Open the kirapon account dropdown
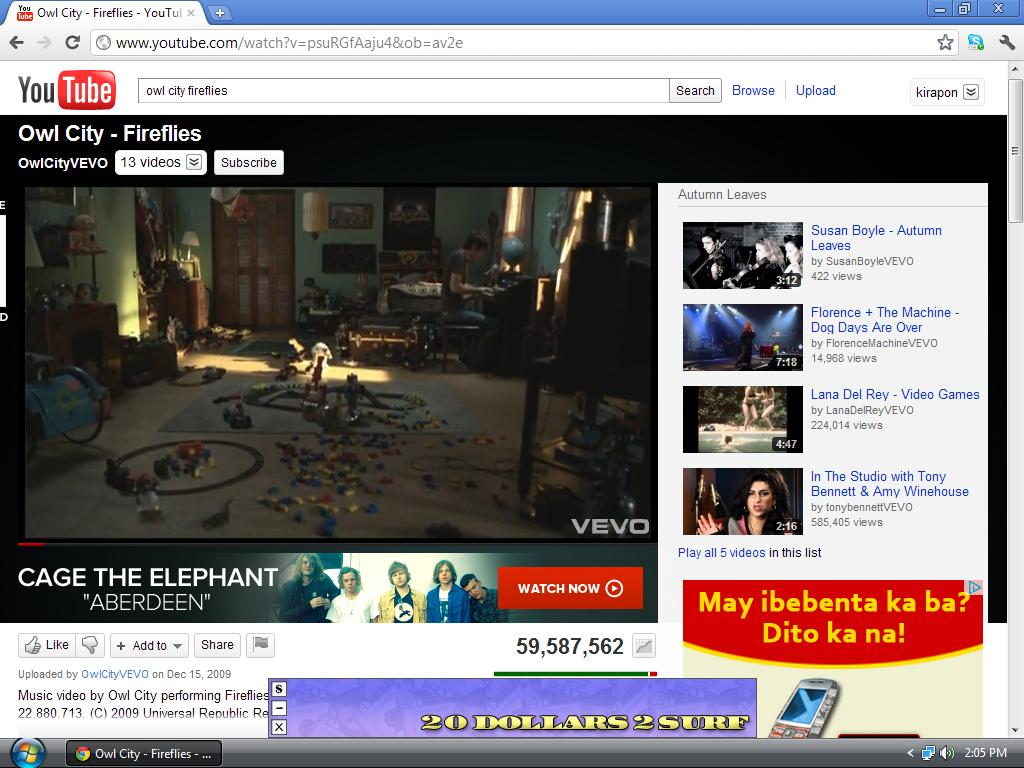 (947, 92)
